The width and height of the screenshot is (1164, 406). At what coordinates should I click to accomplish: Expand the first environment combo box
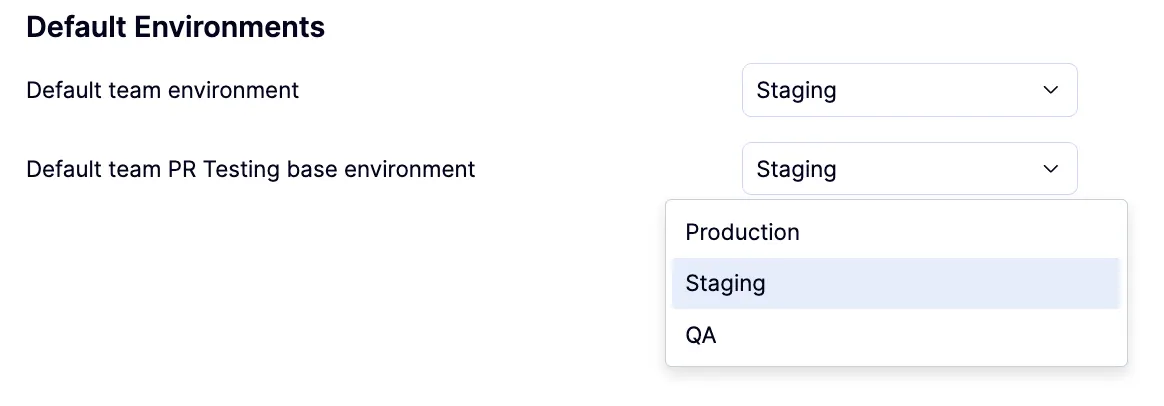[x=909, y=90]
